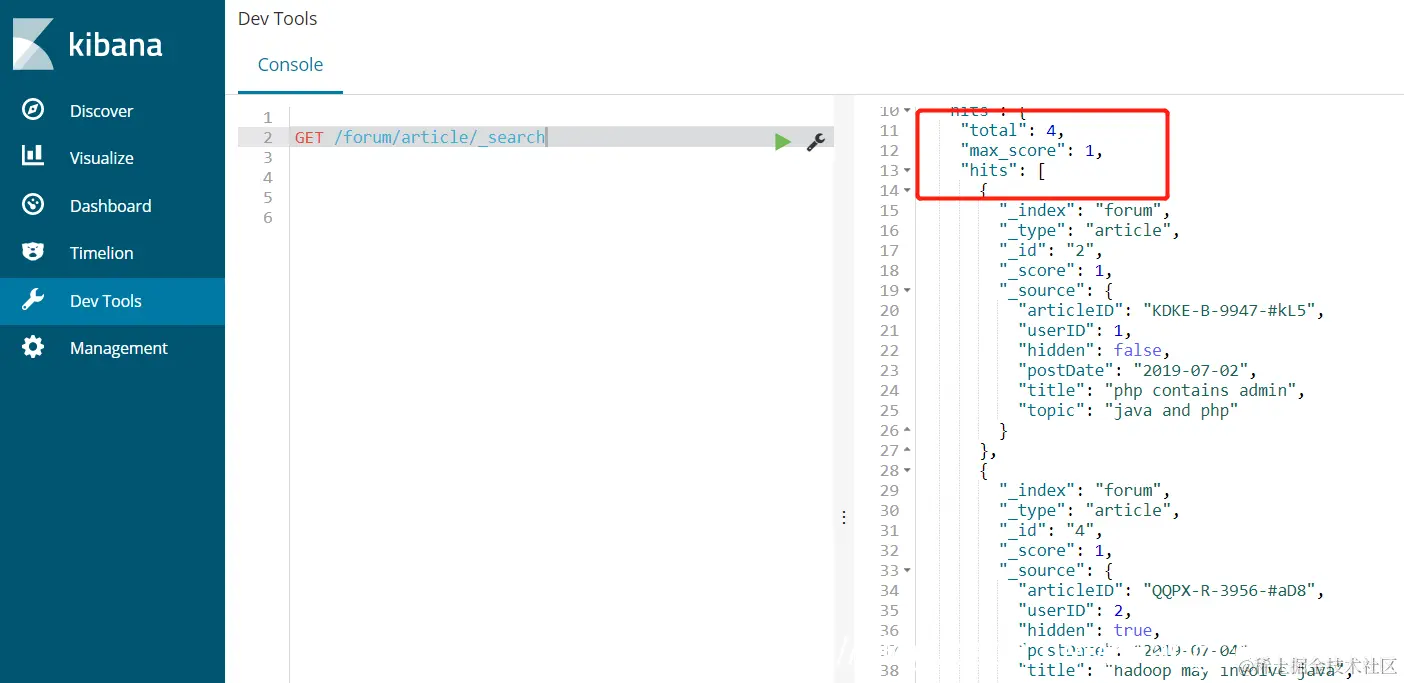Viewport: 1404px width, 683px height.
Task: Click "hidden": false value
Action: pyautogui.click(x=1138, y=350)
